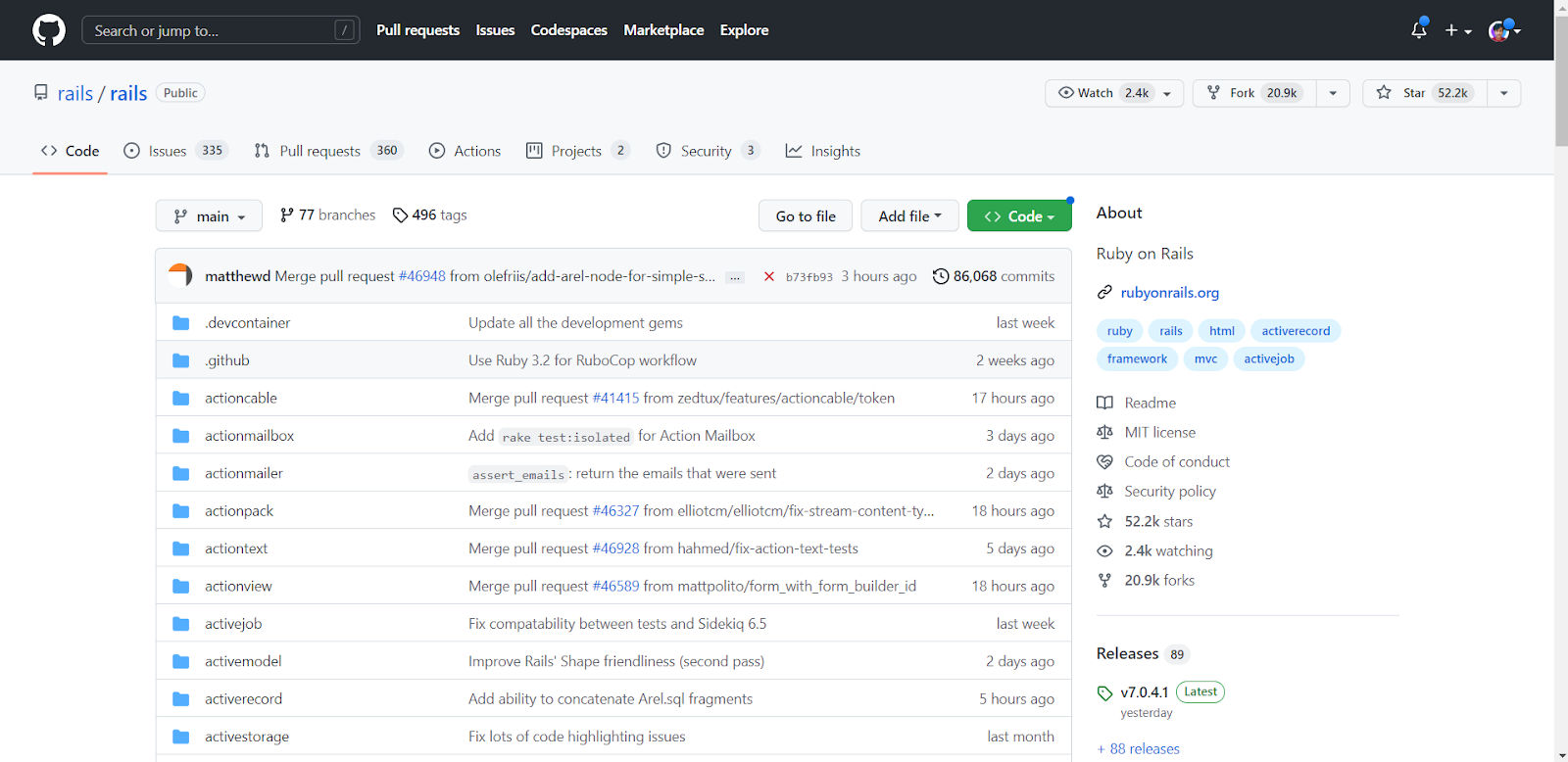Click folder icon next to actionview

click(x=180, y=586)
